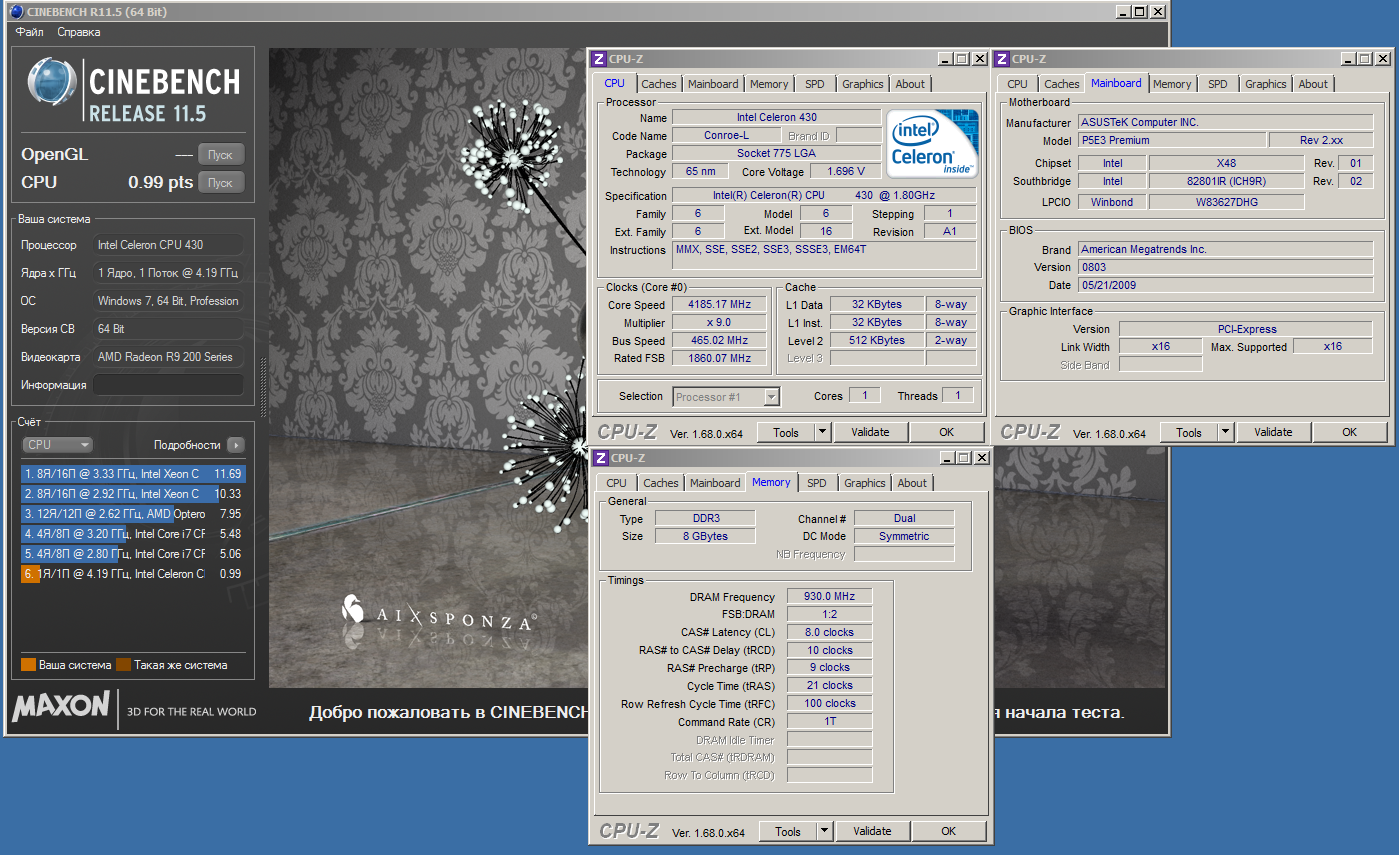
Task: Select ranking row 5 Core i7 5.06
Action: (x=132, y=554)
